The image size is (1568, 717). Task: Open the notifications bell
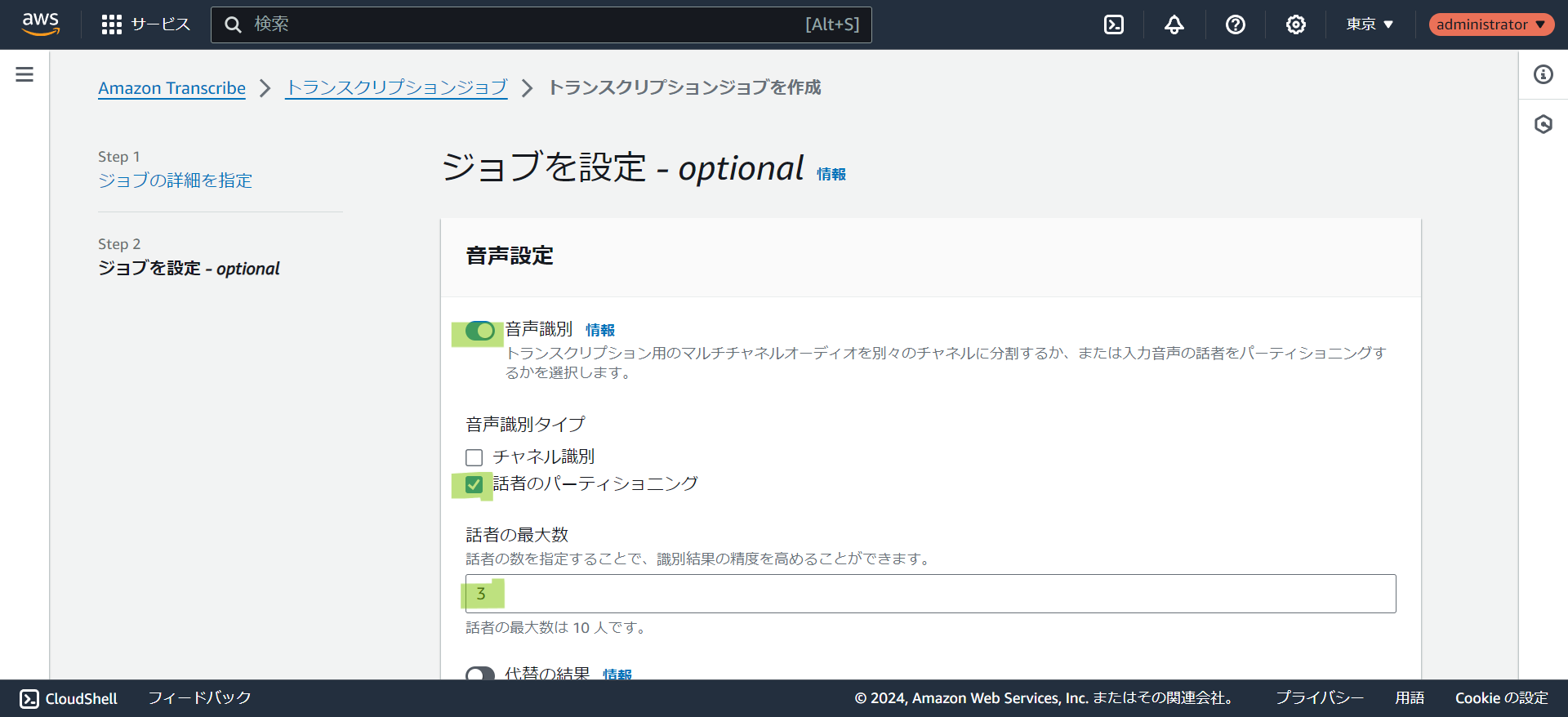click(1174, 24)
